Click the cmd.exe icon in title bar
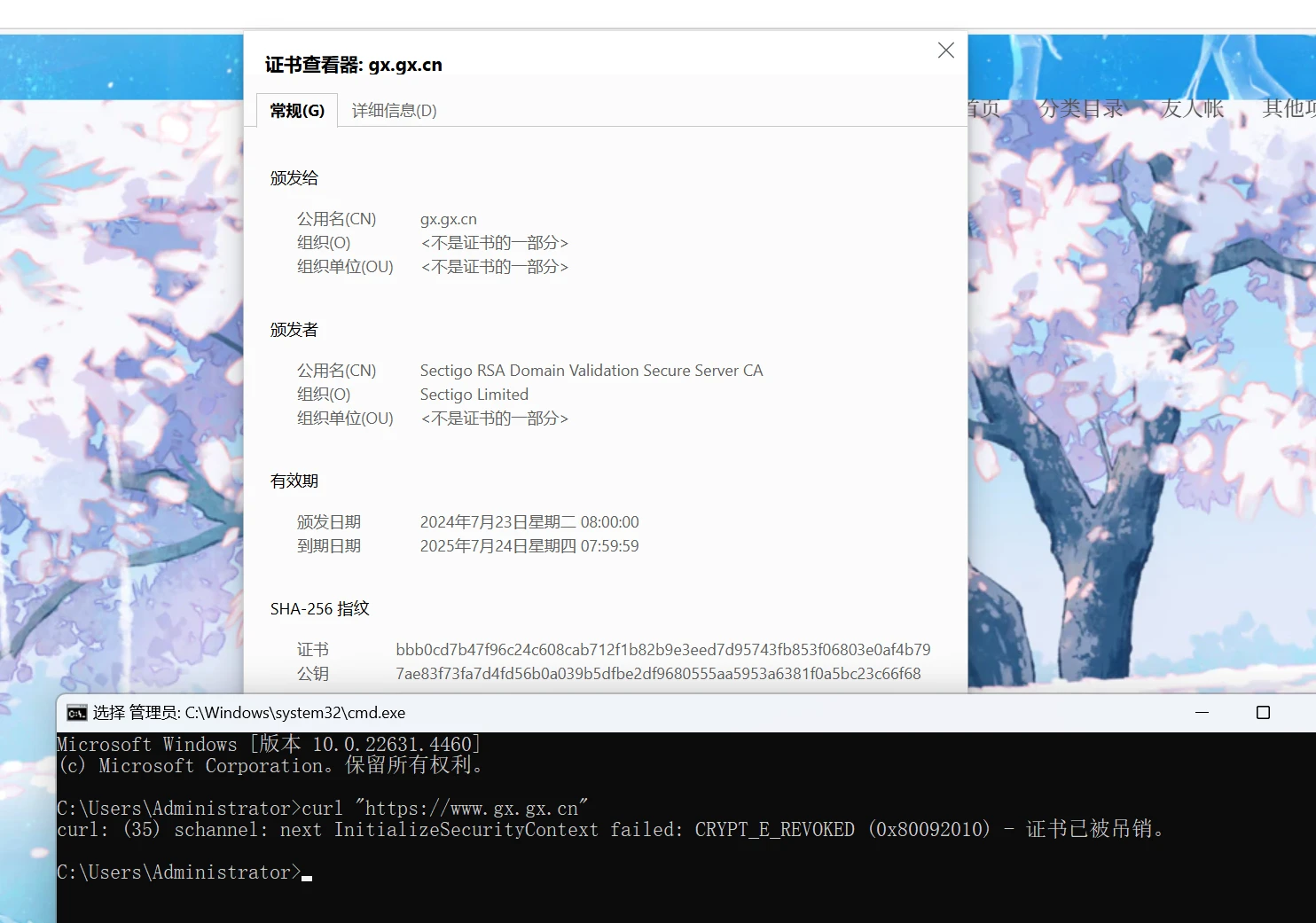 (76, 713)
